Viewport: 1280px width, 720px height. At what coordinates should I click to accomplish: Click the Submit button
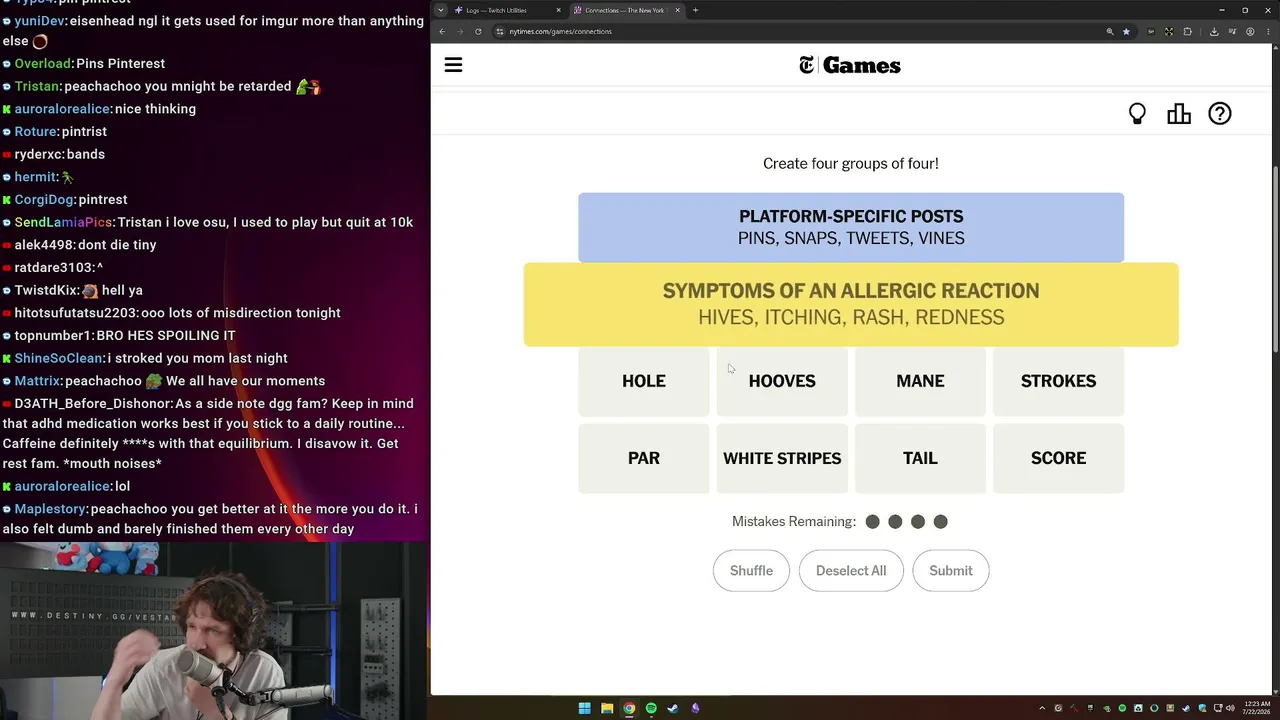click(x=951, y=571)
